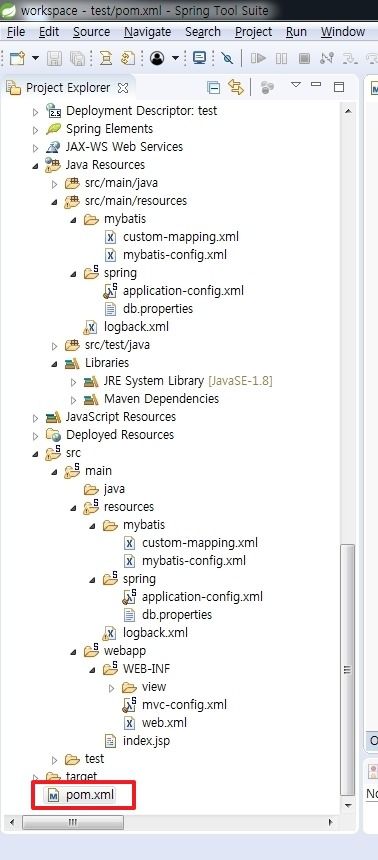This screenshot has height=860, width=378.
Task: Click the index.jsp file icon
Action: (x=110, y=741)
